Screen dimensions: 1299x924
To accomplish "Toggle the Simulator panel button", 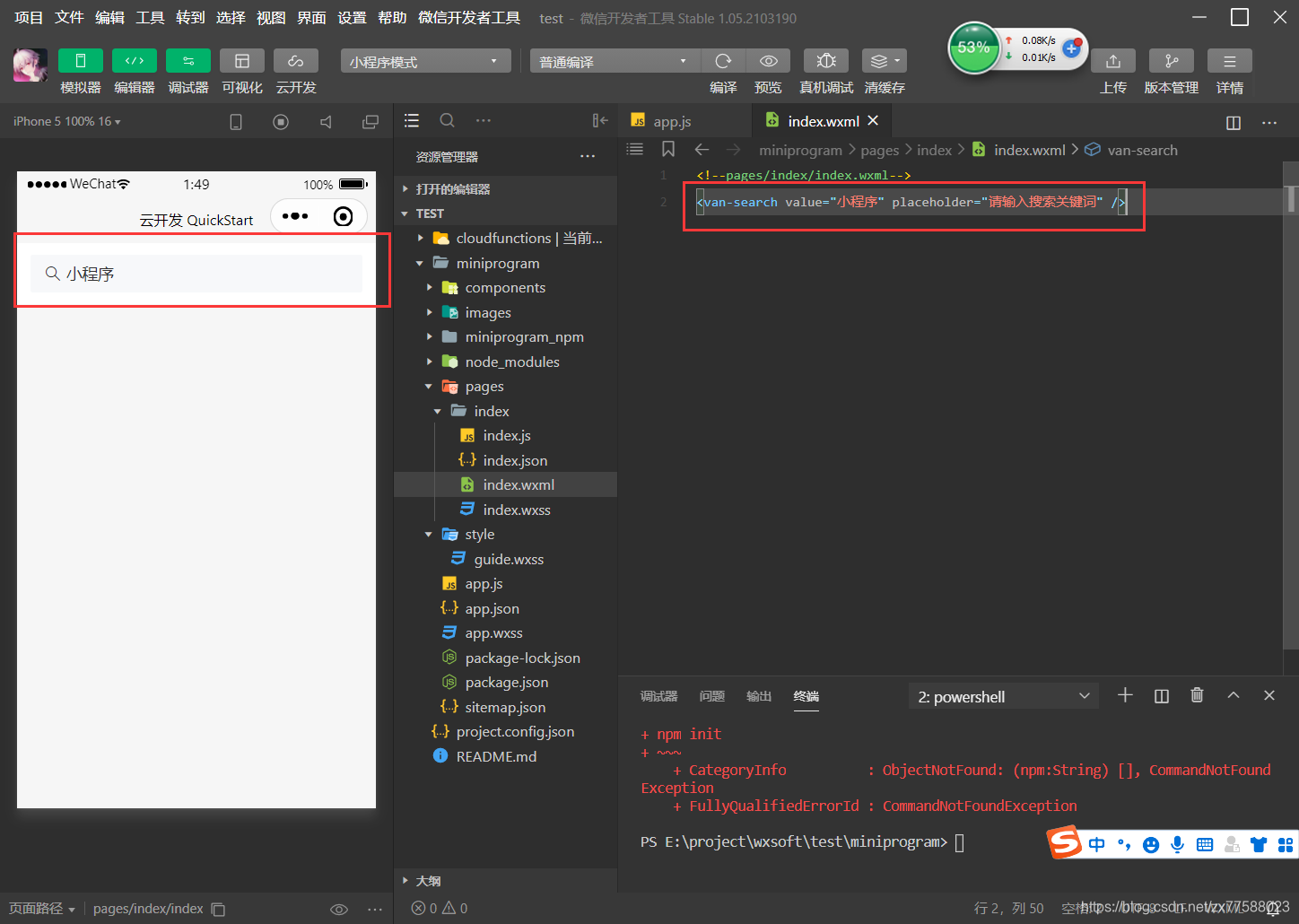I will [81, 60].
